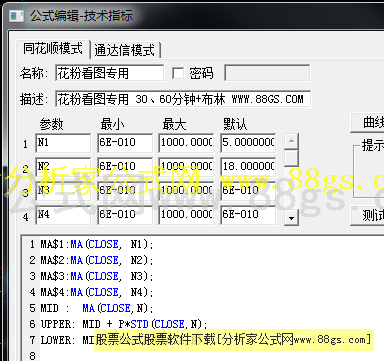Click parameter list scroll down arrow
Screen dimensions: 384x361
(x=292, y=218)
